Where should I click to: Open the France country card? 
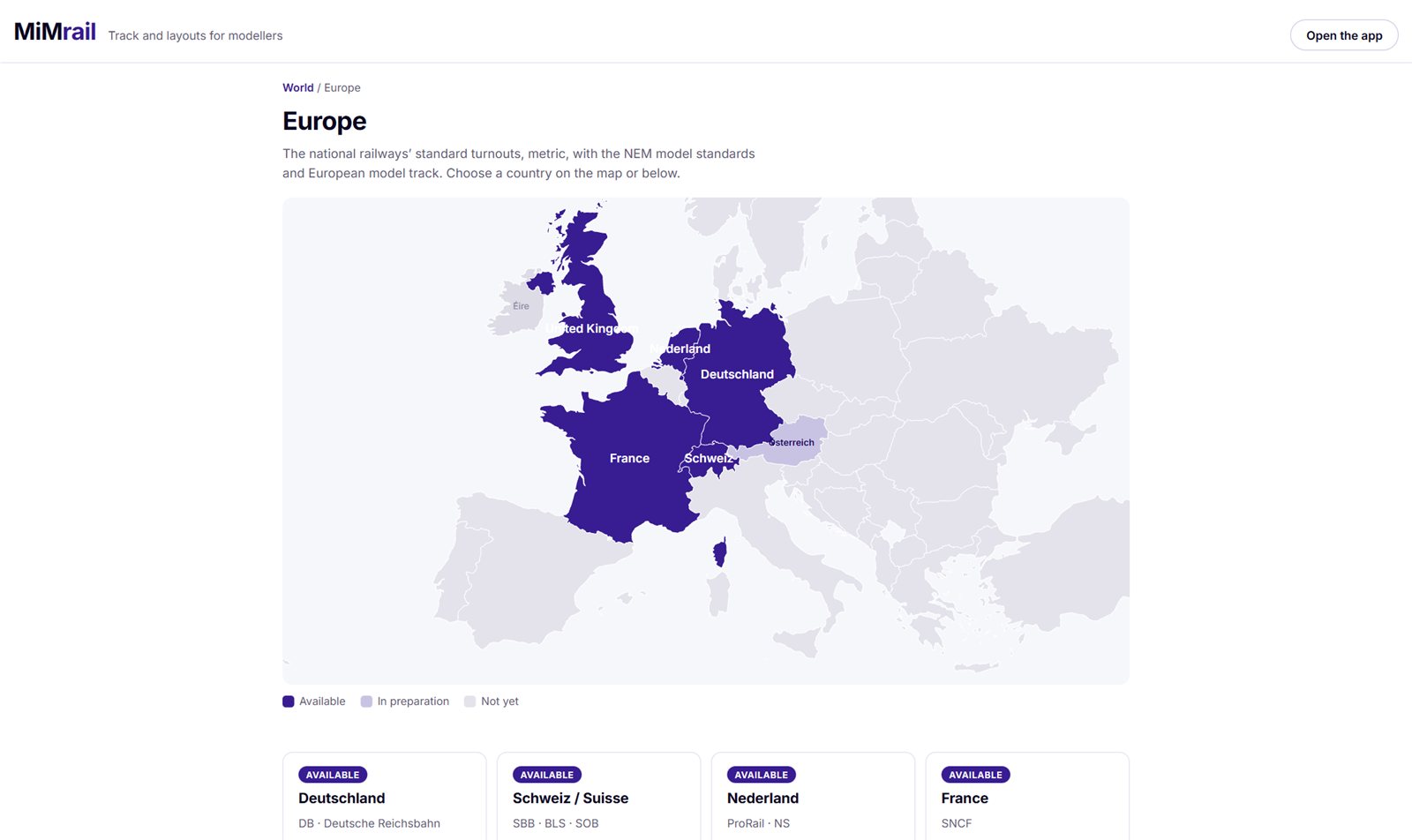pyautogui.click(x=1027, y=797)
